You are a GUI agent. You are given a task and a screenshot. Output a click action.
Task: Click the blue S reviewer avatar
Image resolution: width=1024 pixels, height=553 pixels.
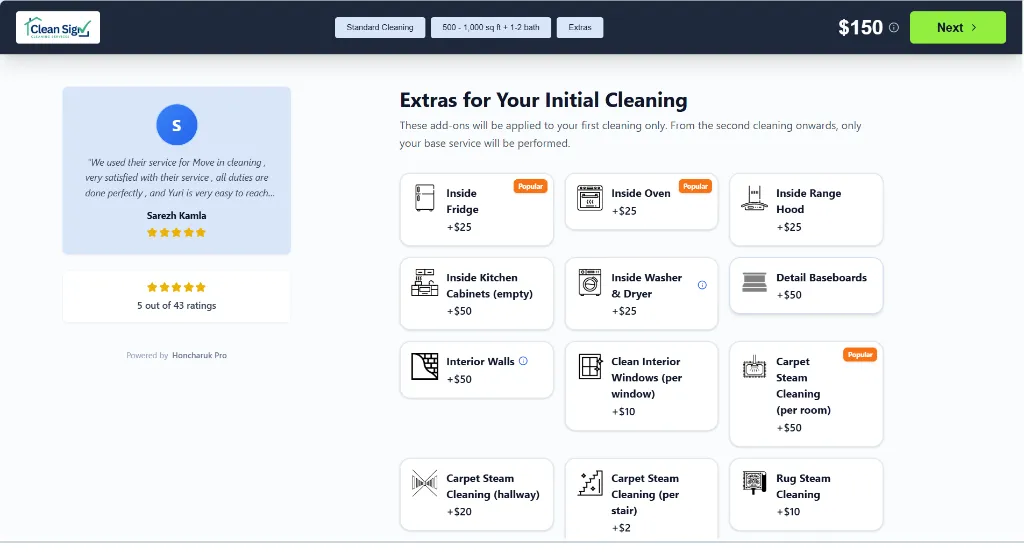(x=176, y=125)
